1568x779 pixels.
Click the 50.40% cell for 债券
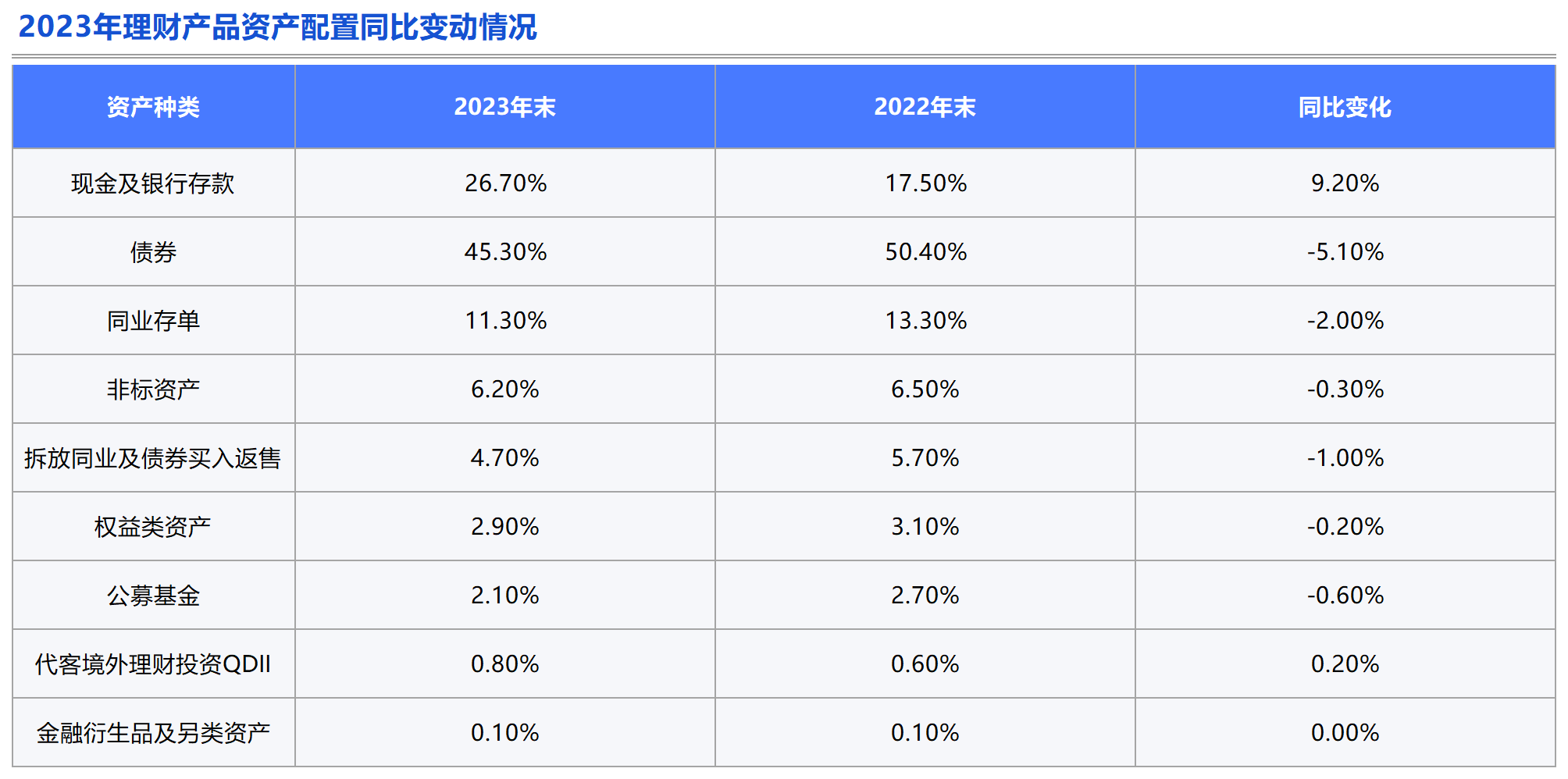click(x=925, y=252)
